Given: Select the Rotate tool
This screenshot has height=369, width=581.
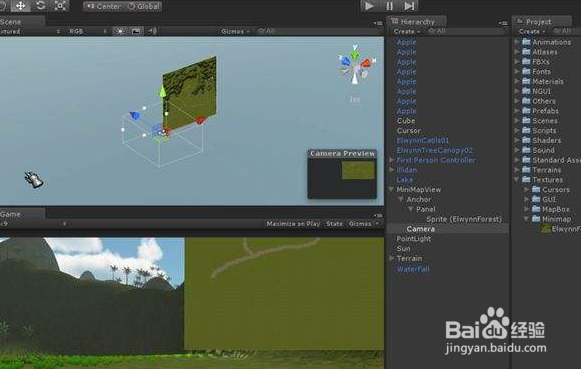Looking at the screenshot, I should point(40,6).
